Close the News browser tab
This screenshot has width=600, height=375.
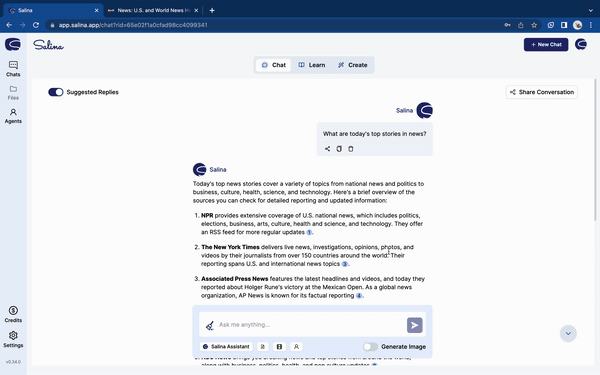click(196, 10)
